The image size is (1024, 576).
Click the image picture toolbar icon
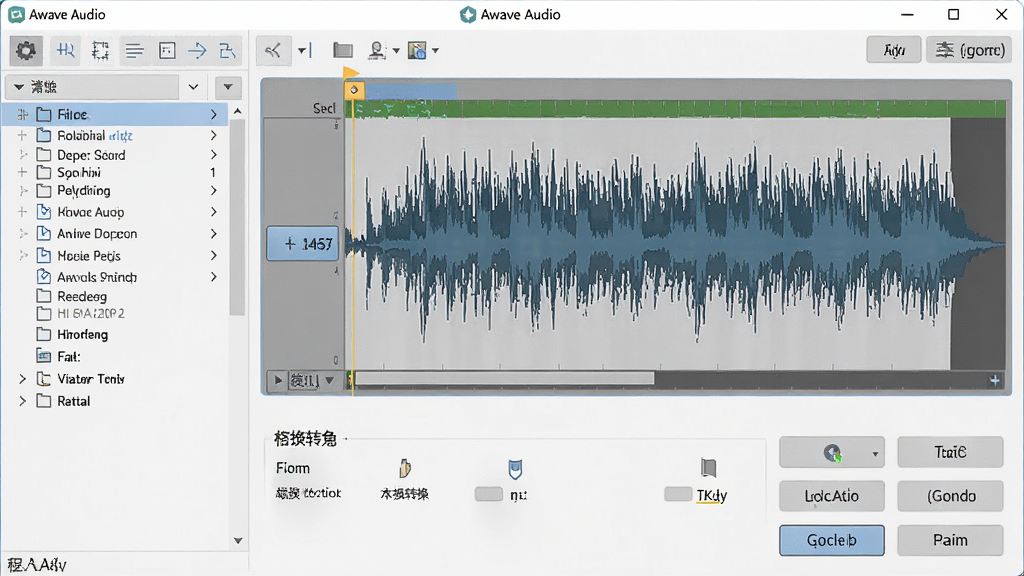pos(416,50)
